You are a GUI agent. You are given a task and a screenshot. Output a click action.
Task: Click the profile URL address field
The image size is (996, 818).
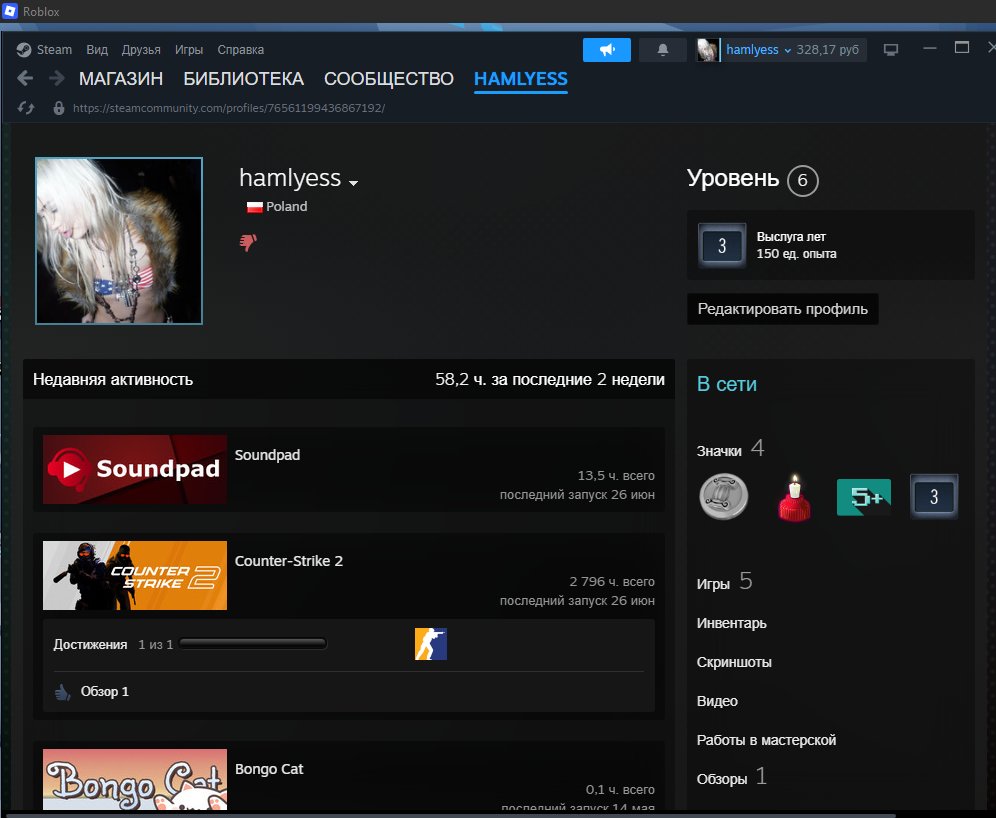[x=229, y=108]
